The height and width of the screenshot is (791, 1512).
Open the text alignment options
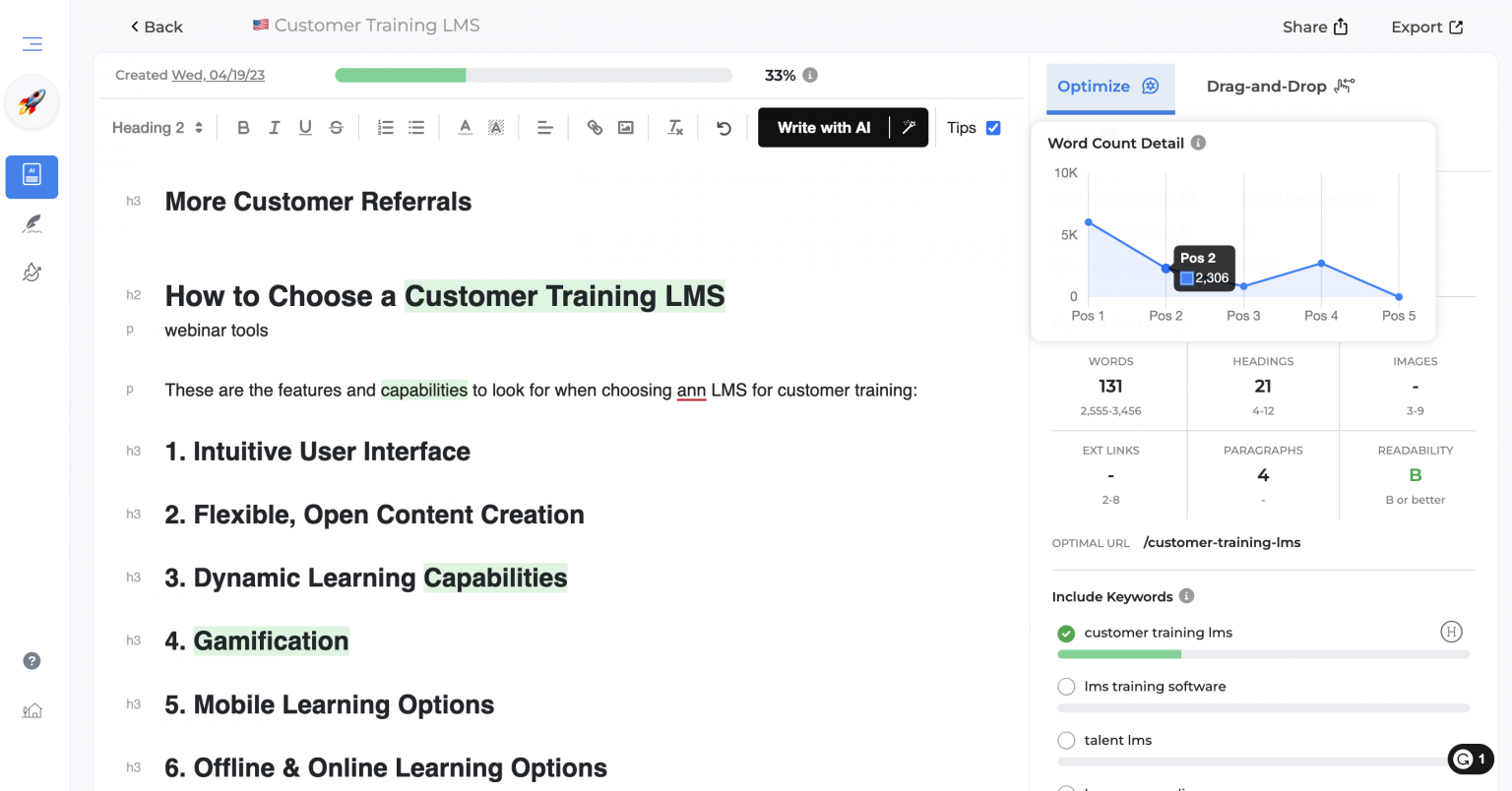(544, 127)
